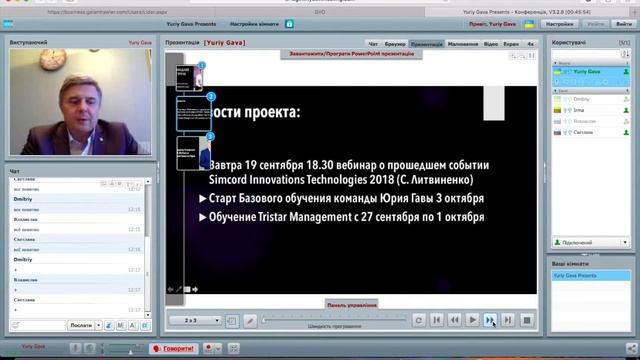Click the Послати send button
This screenshot has width=640, height=360.
pyautogui.click(x=81, y=325)
